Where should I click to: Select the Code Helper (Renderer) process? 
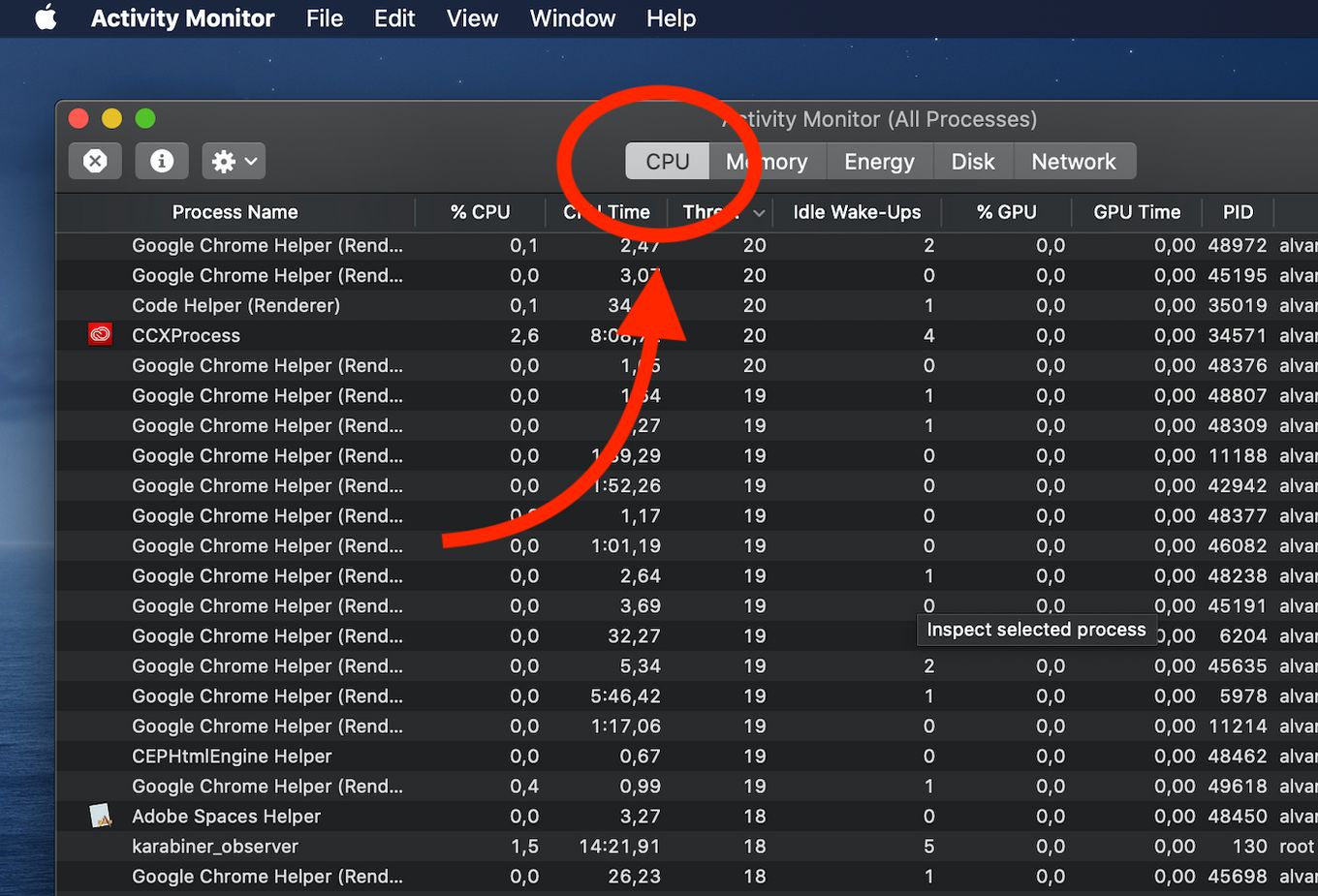coord(235,305)
